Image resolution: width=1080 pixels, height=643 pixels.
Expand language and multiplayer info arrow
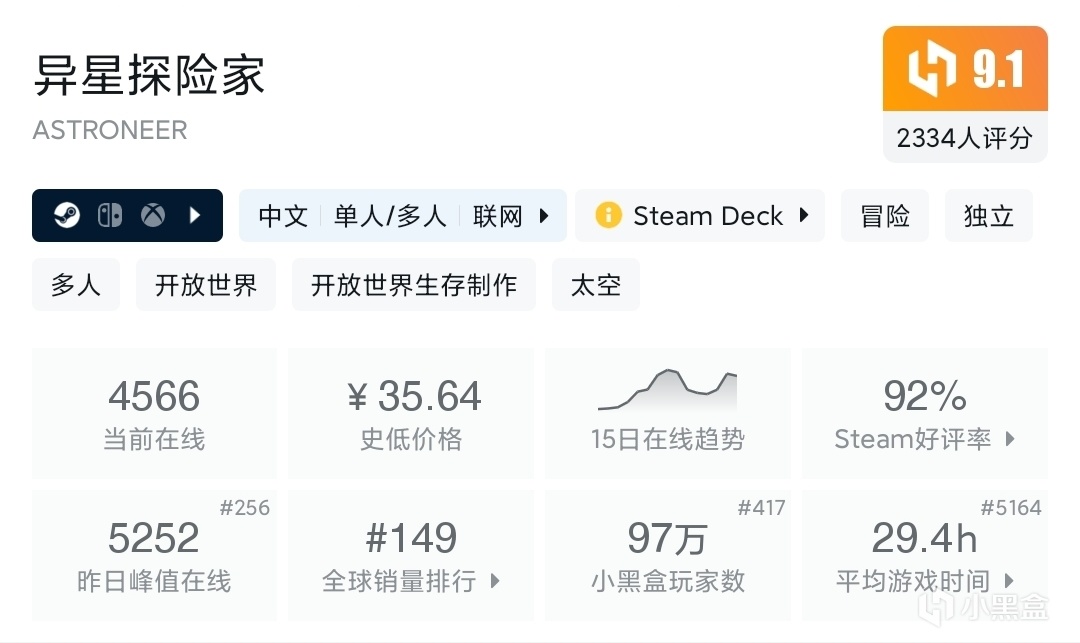(x=544, y=215)
